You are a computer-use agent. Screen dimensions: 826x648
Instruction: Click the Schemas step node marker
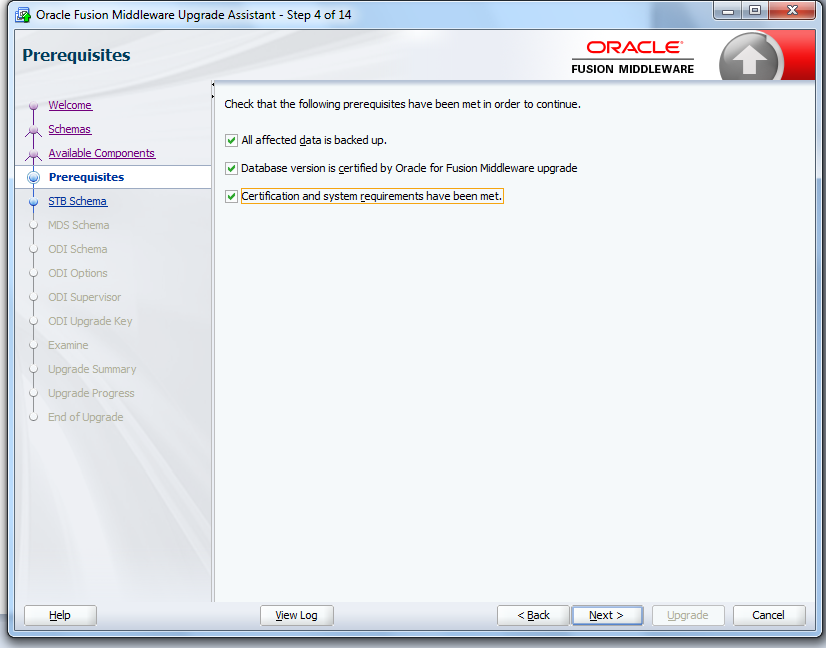click(33, 130)
